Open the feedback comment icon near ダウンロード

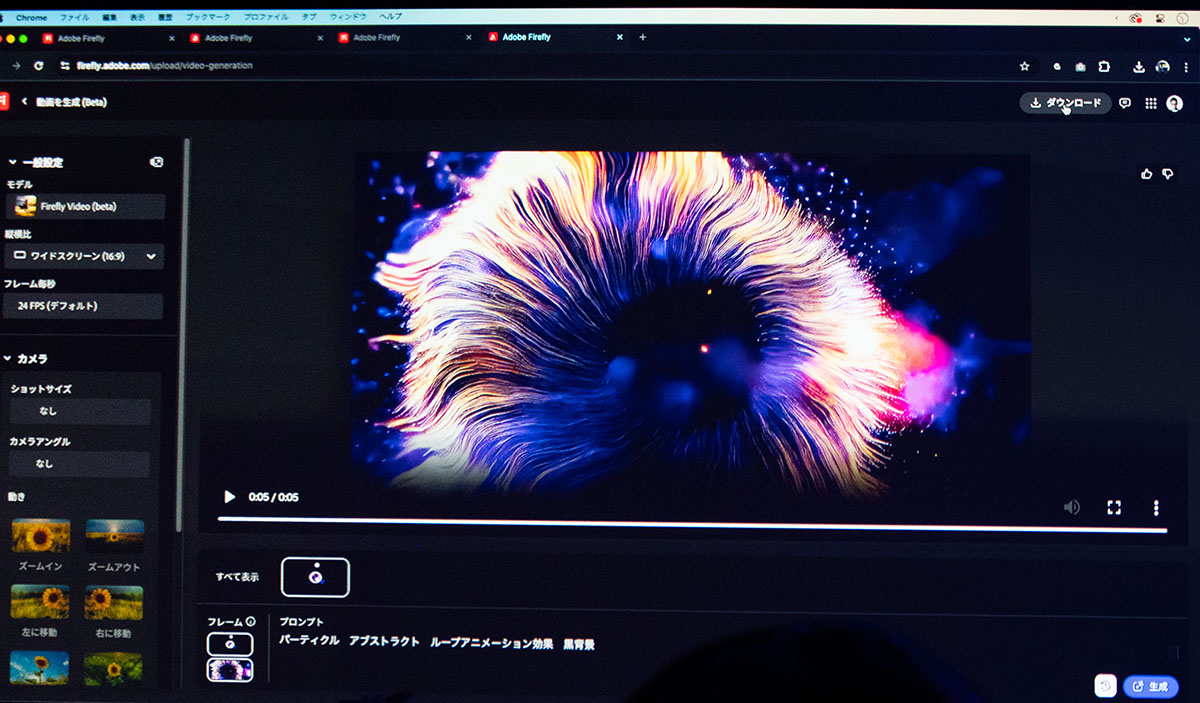(x=1125, y=103)
